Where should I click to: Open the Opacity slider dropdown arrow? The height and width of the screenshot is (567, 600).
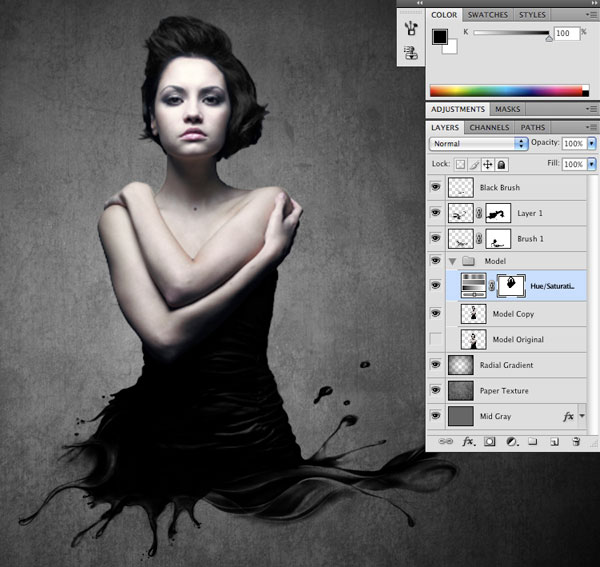click(x=592, y=143)
